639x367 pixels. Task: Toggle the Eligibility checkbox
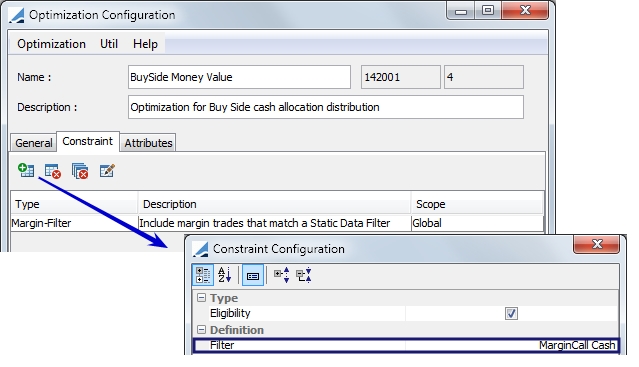pyautogui.click(x=511, y=313)
